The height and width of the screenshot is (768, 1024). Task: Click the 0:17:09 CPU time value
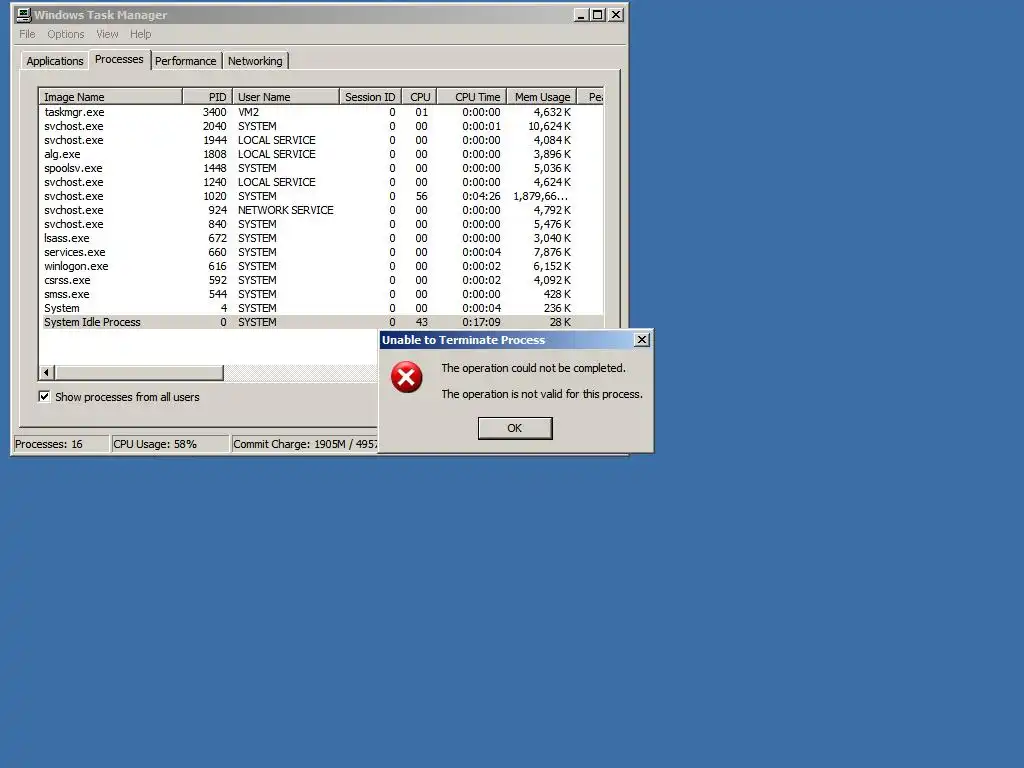(481, 323)
